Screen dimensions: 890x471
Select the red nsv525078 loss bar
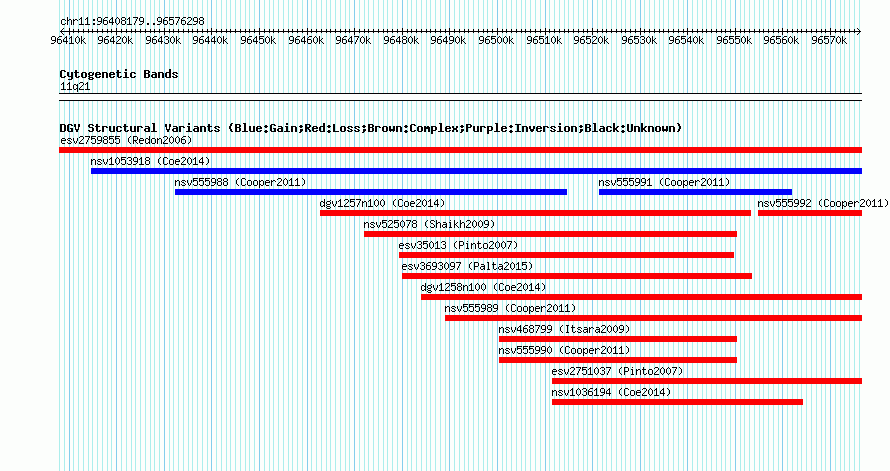pos(550,234)
